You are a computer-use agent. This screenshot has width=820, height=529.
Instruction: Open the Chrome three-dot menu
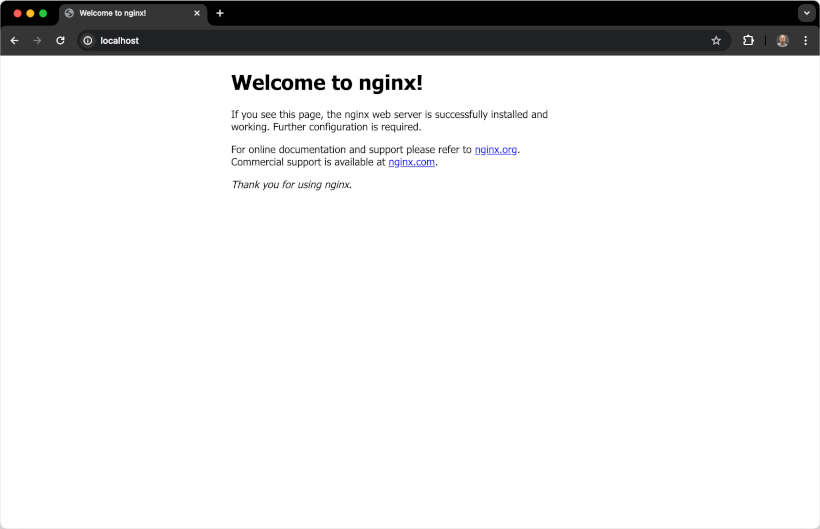[805, 41]
